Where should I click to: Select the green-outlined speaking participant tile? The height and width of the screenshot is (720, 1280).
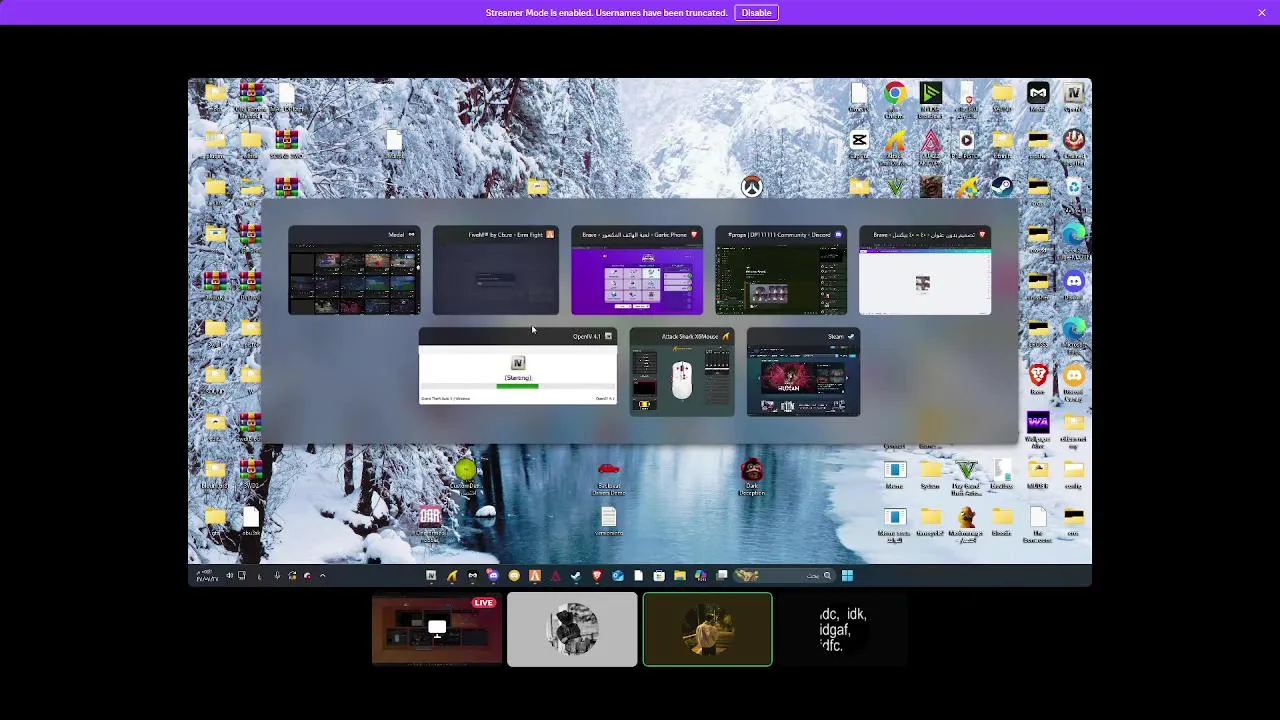tap(708, 629)
